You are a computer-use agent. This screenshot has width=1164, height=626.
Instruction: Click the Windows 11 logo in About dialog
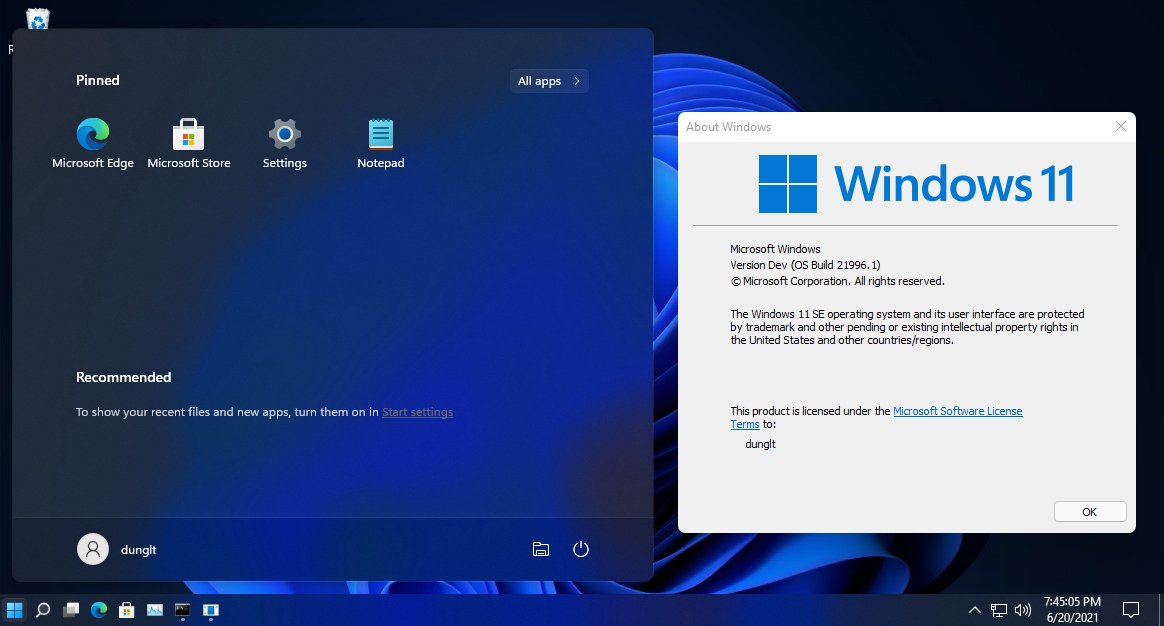(917, 183)
